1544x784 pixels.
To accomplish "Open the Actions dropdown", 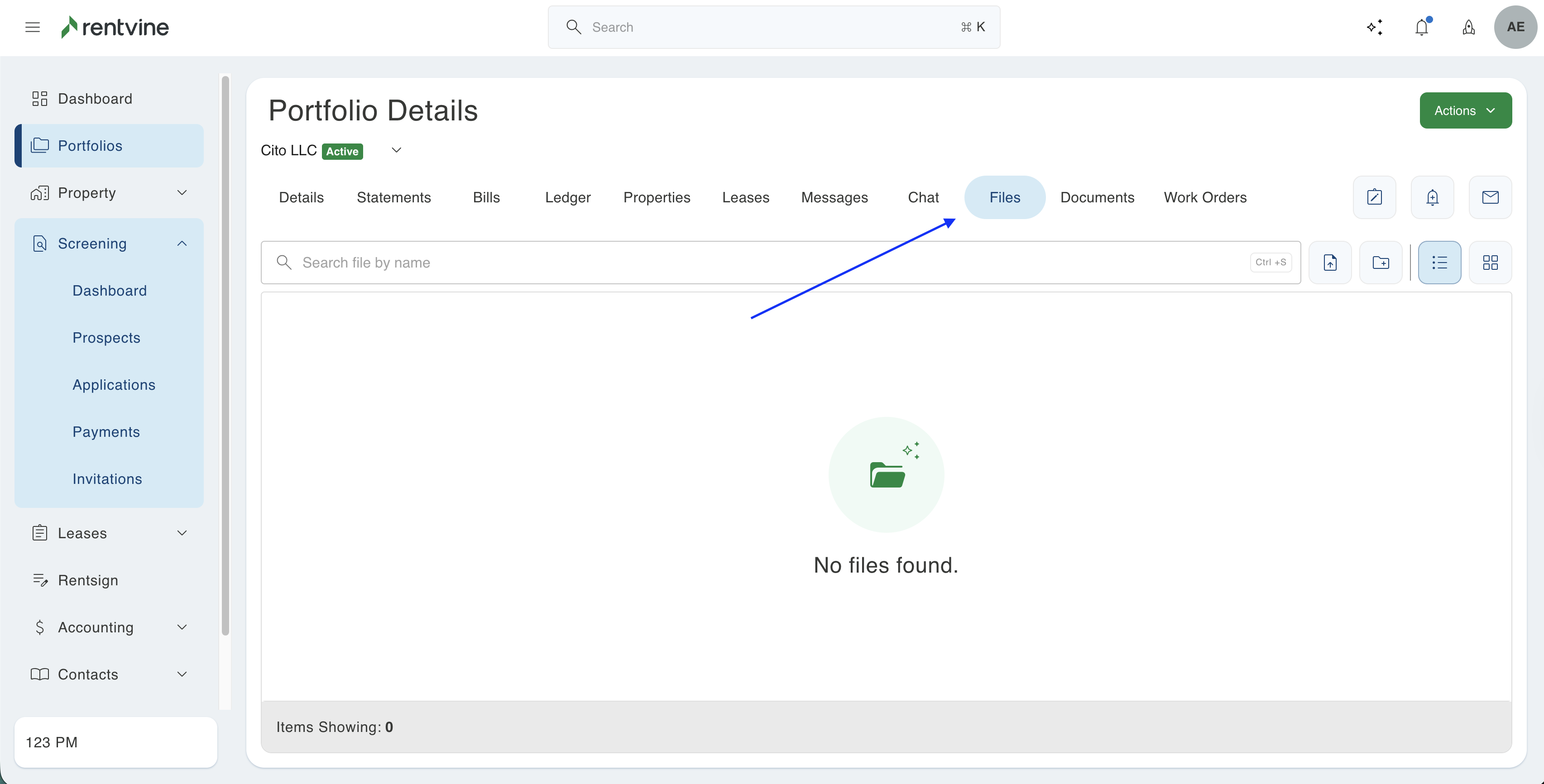I will (x=1465, y=110).
